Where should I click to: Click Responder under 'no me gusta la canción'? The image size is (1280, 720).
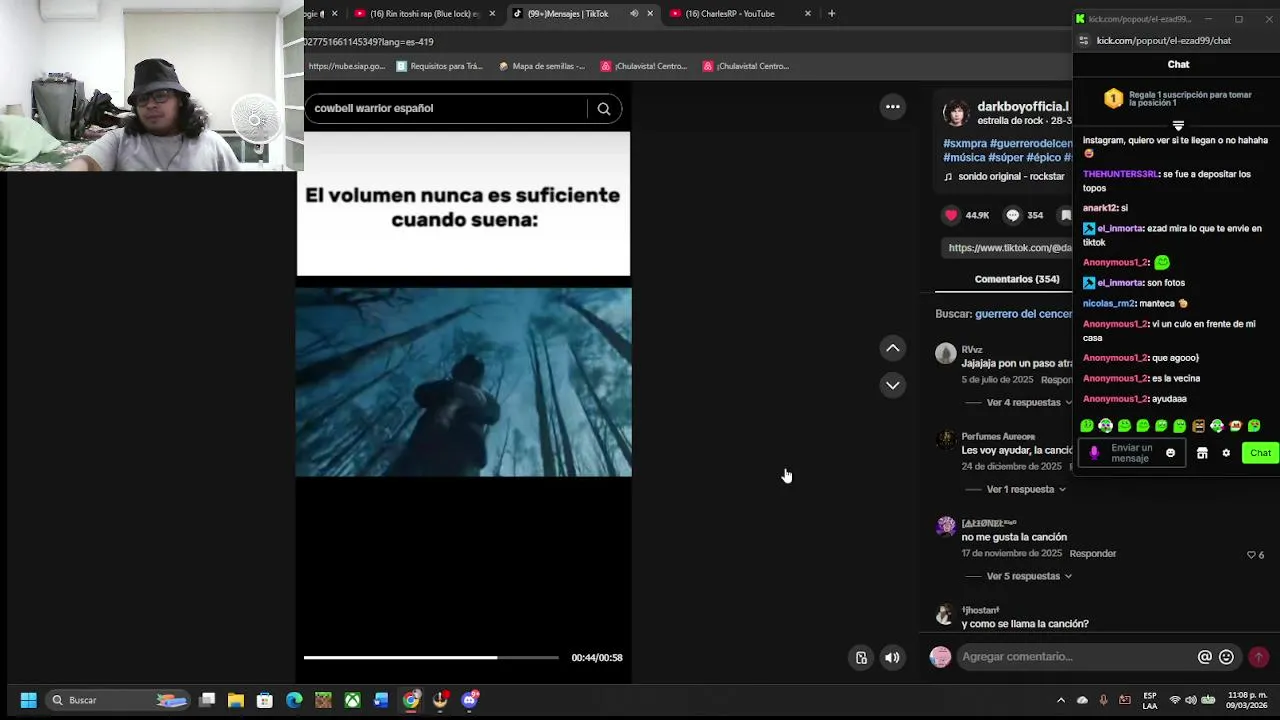pos(1092,554)
